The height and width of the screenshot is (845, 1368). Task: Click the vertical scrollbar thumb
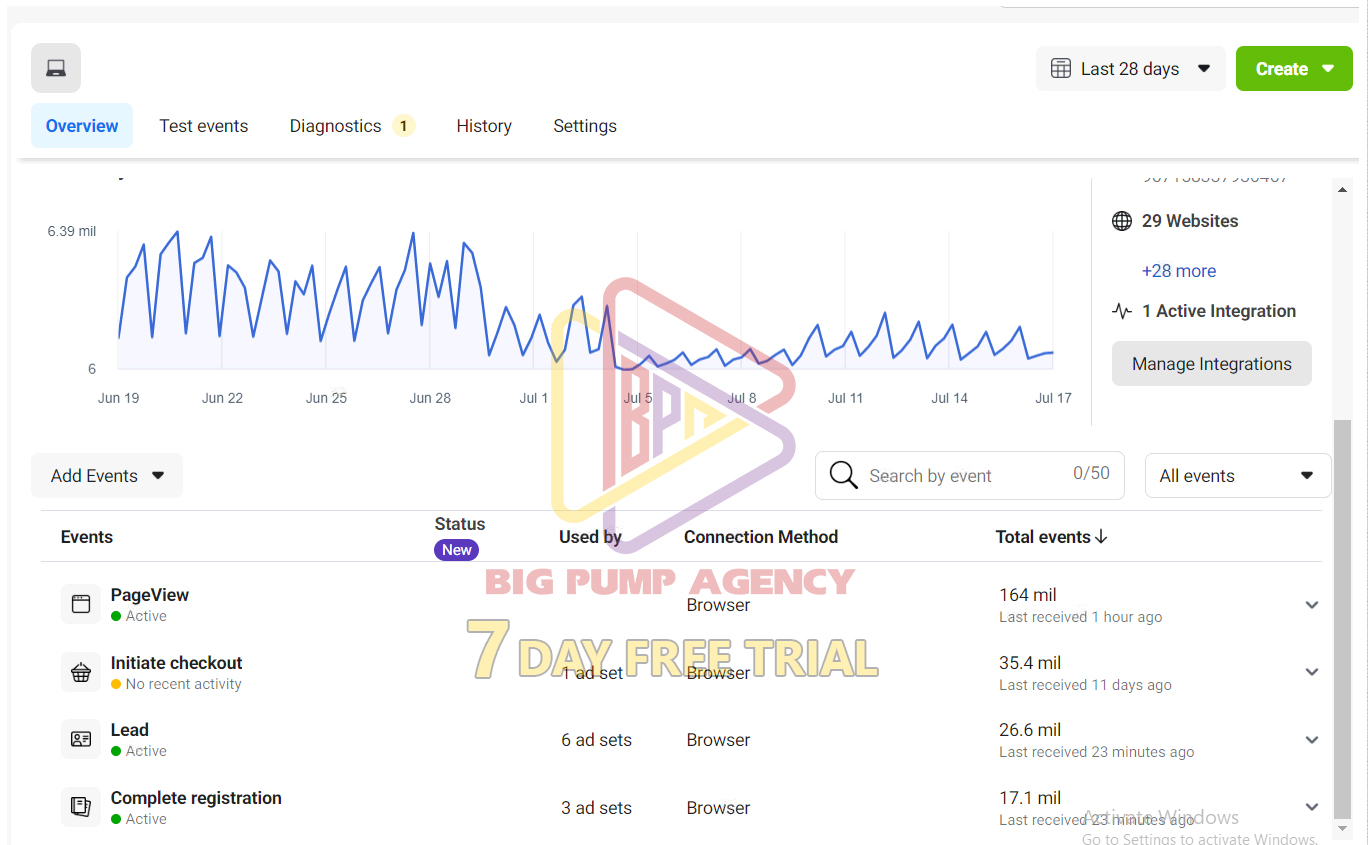pyautogui.click(x=1343, y=618)
